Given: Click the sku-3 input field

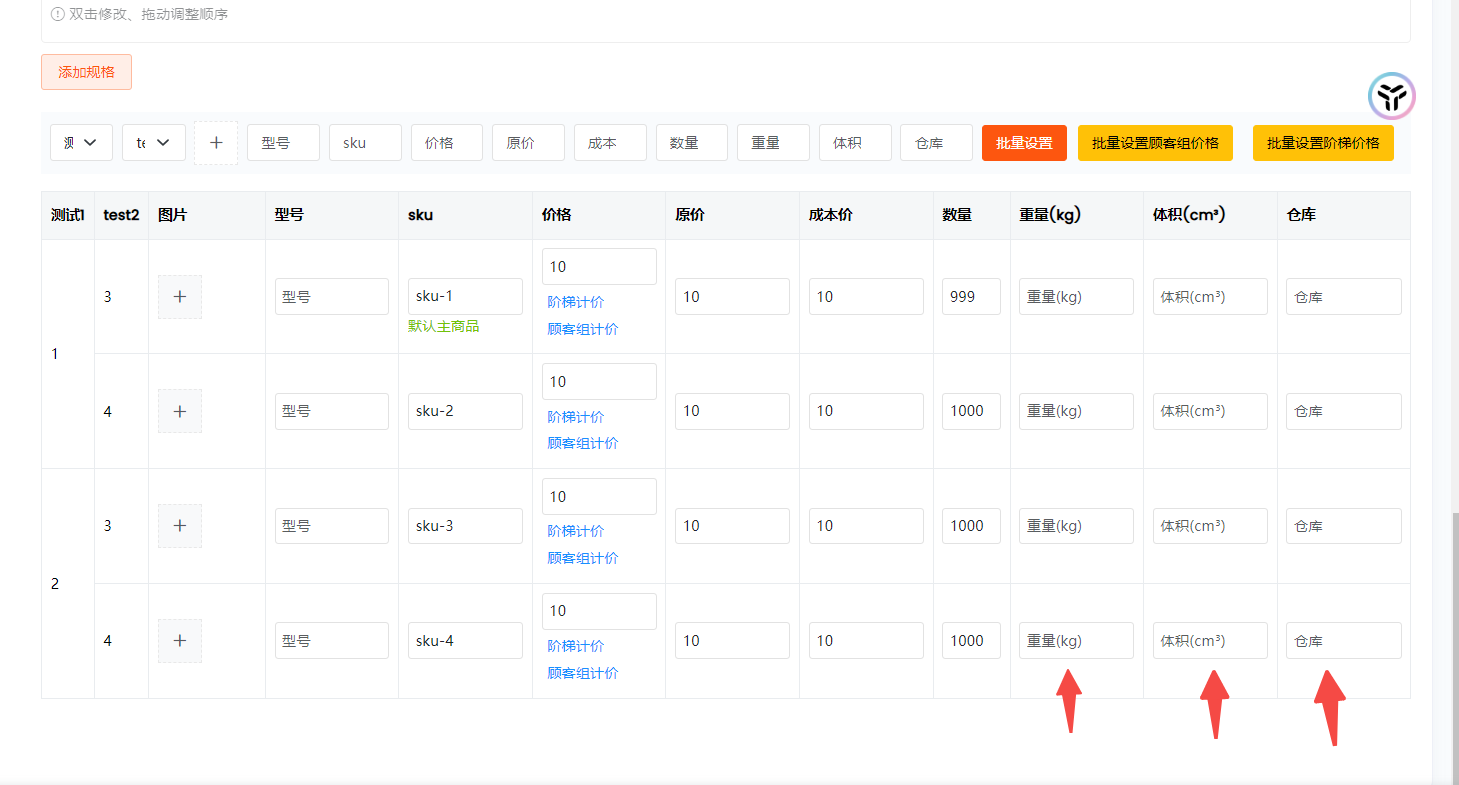Looking at the screenshot, I should coord(465,526).
